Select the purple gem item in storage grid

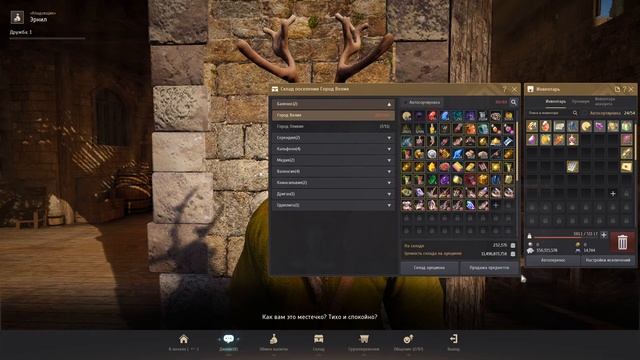(x=444, y=180)
